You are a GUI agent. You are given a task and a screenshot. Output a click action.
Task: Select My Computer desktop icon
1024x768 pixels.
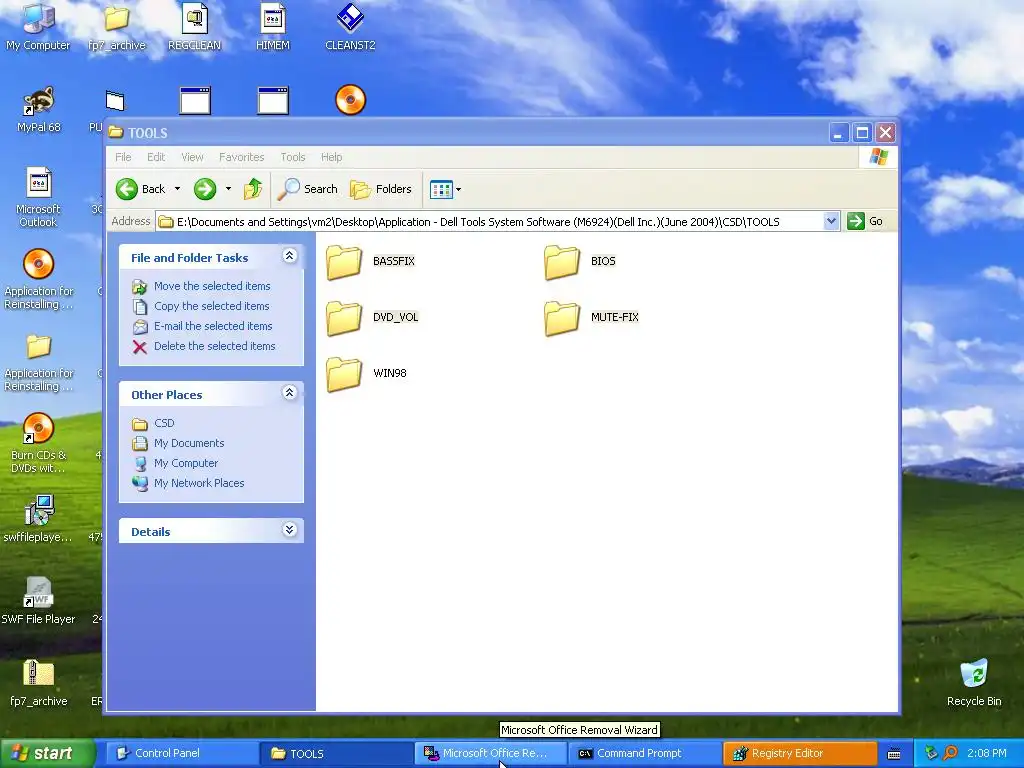point(39,20)
